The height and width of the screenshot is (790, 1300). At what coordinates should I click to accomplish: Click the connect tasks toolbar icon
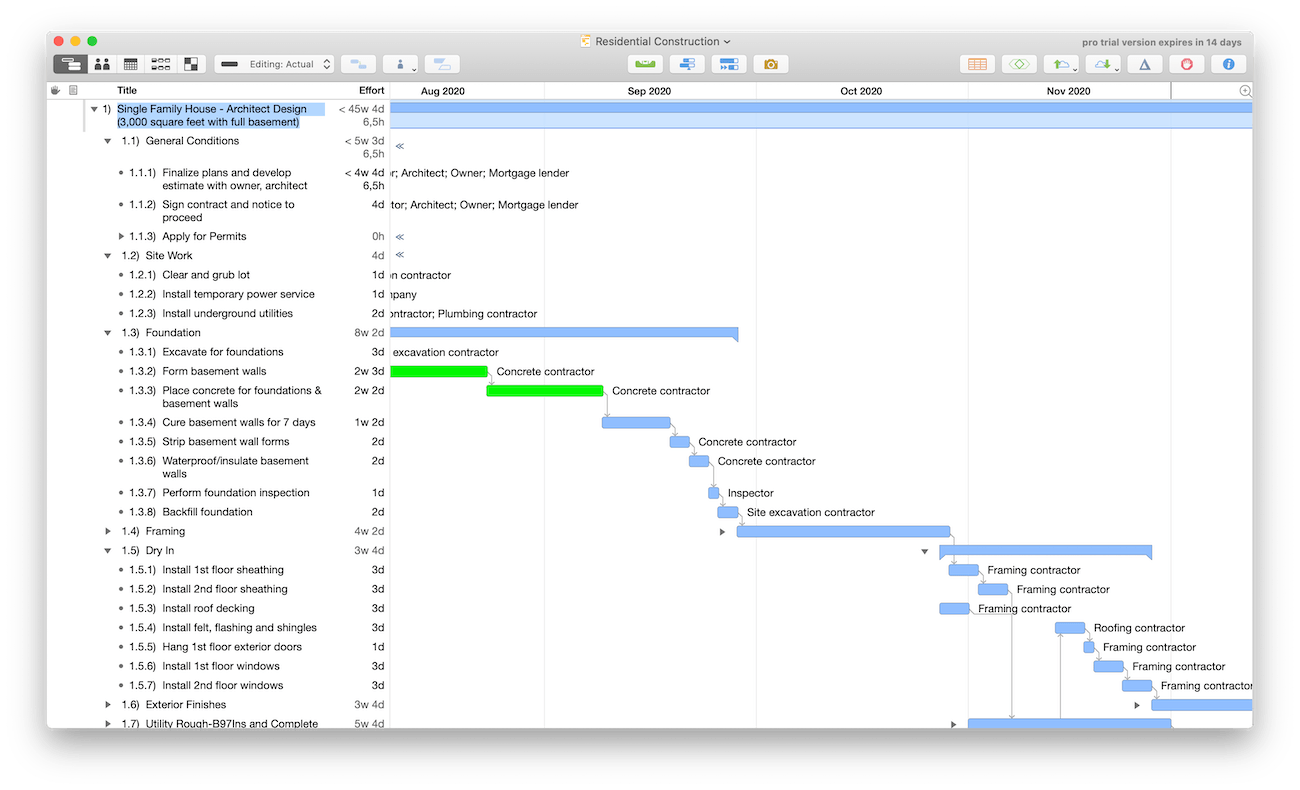tap(358, 64)
